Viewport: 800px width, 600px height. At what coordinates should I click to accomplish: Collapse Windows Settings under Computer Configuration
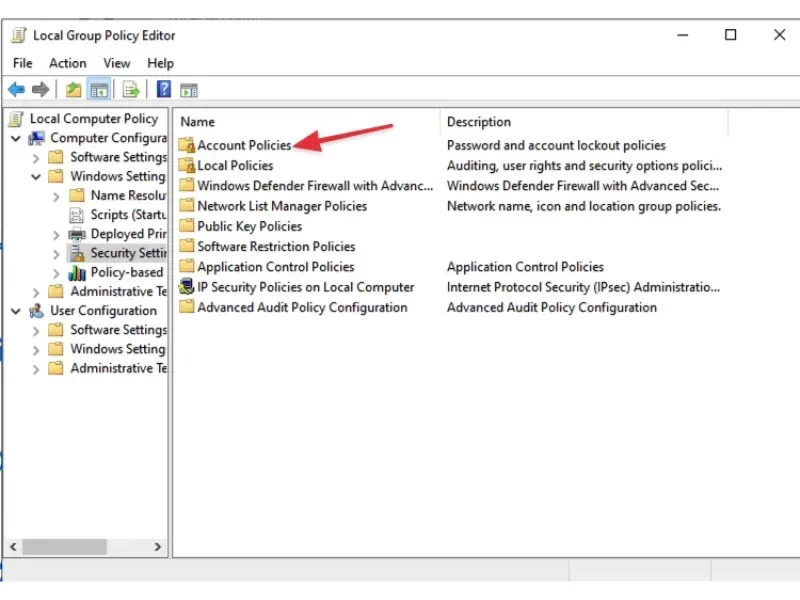click(x=36, y=177)
